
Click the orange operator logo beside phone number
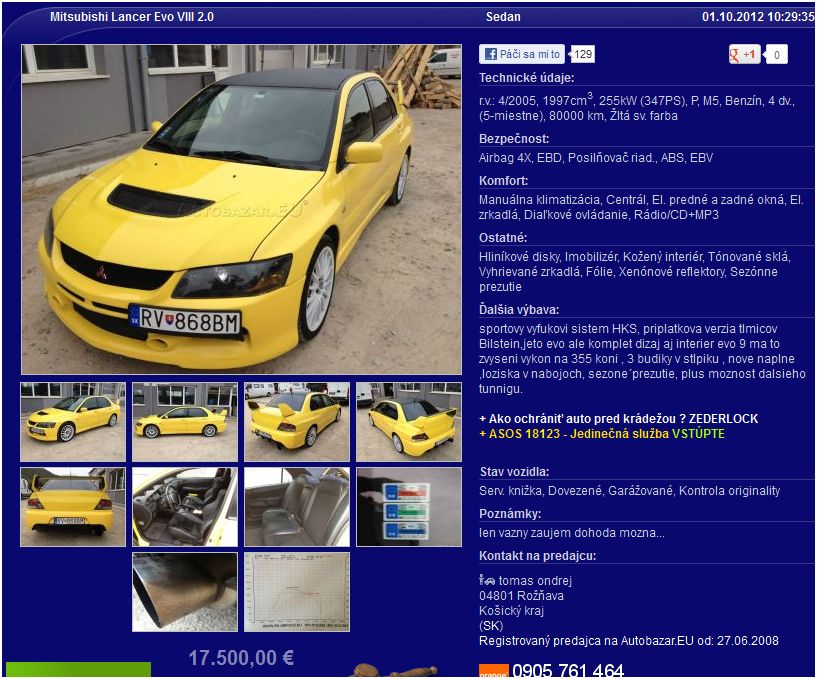coord(493,671)
